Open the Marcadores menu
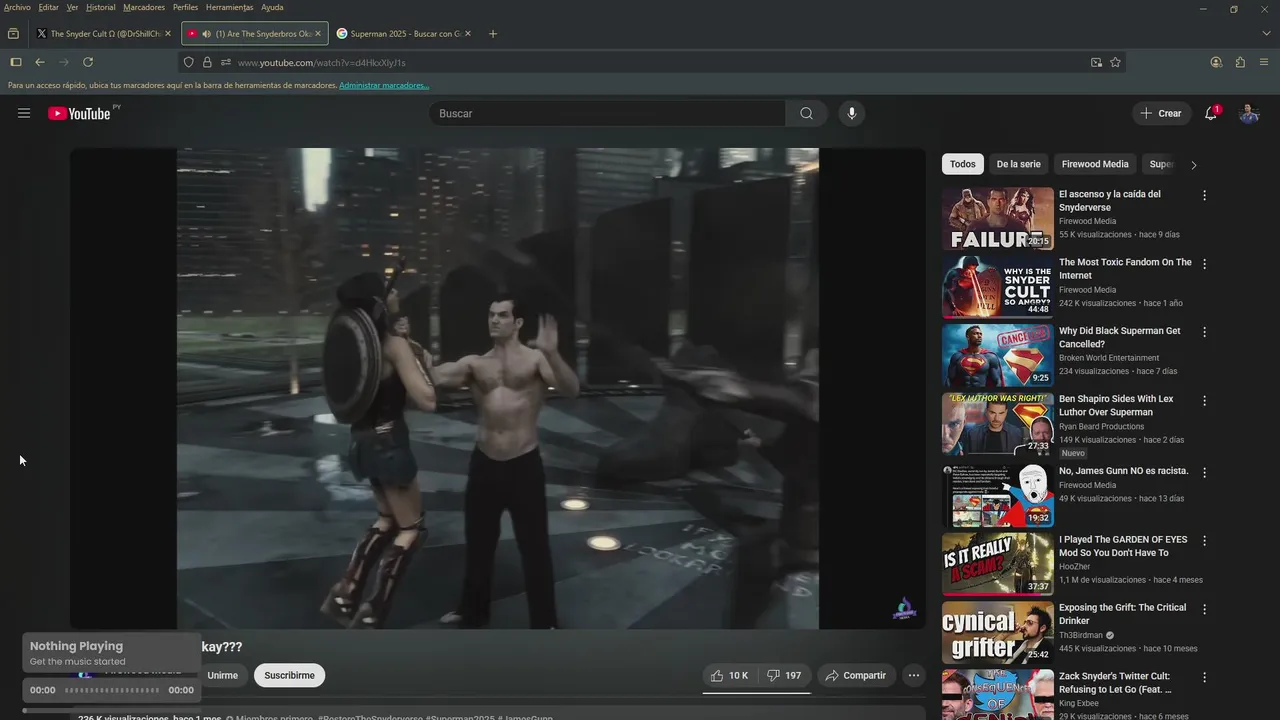1280x720 pixels. tap(144, 7)
